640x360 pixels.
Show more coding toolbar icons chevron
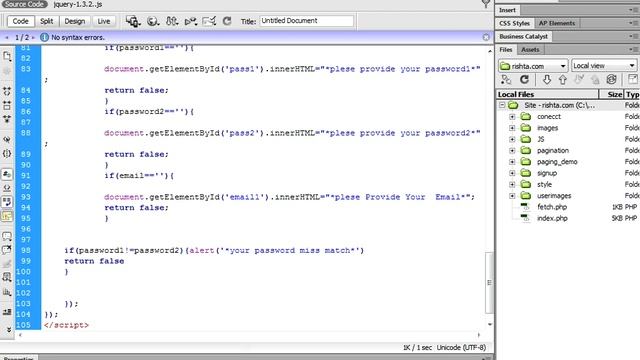point(8,329)
